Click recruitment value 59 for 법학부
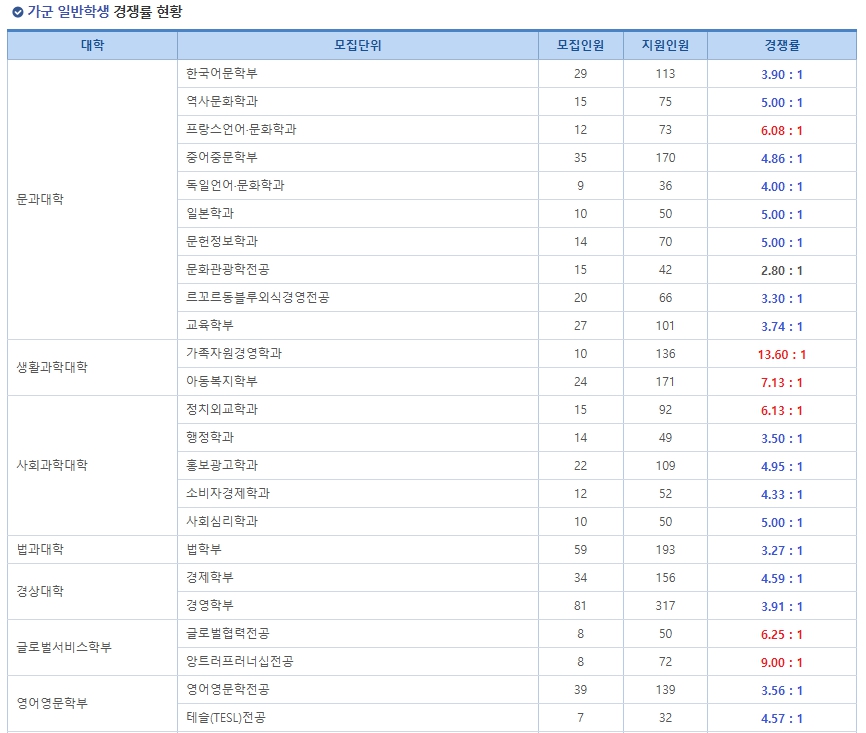Viewport: 866px width, 733px height. pyautogui.click(x=580, y=550)
